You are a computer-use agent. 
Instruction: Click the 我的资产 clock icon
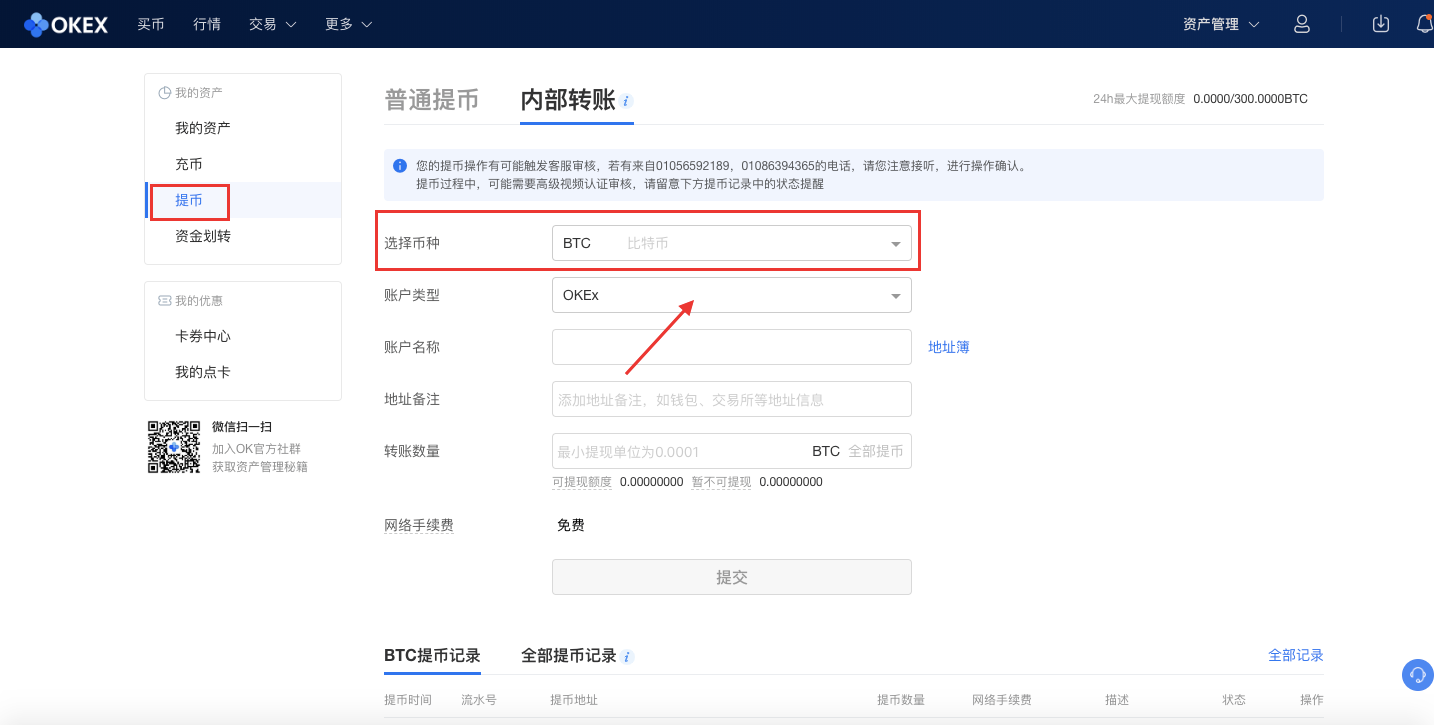[163, 91]
